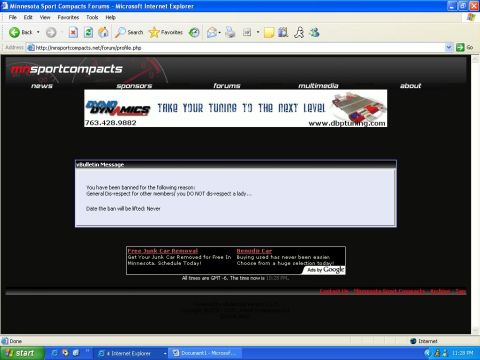480x360 pixels.
Task: Open the Favorites star toolbar button
Action: pyautogui.click(x=166, y=32)
